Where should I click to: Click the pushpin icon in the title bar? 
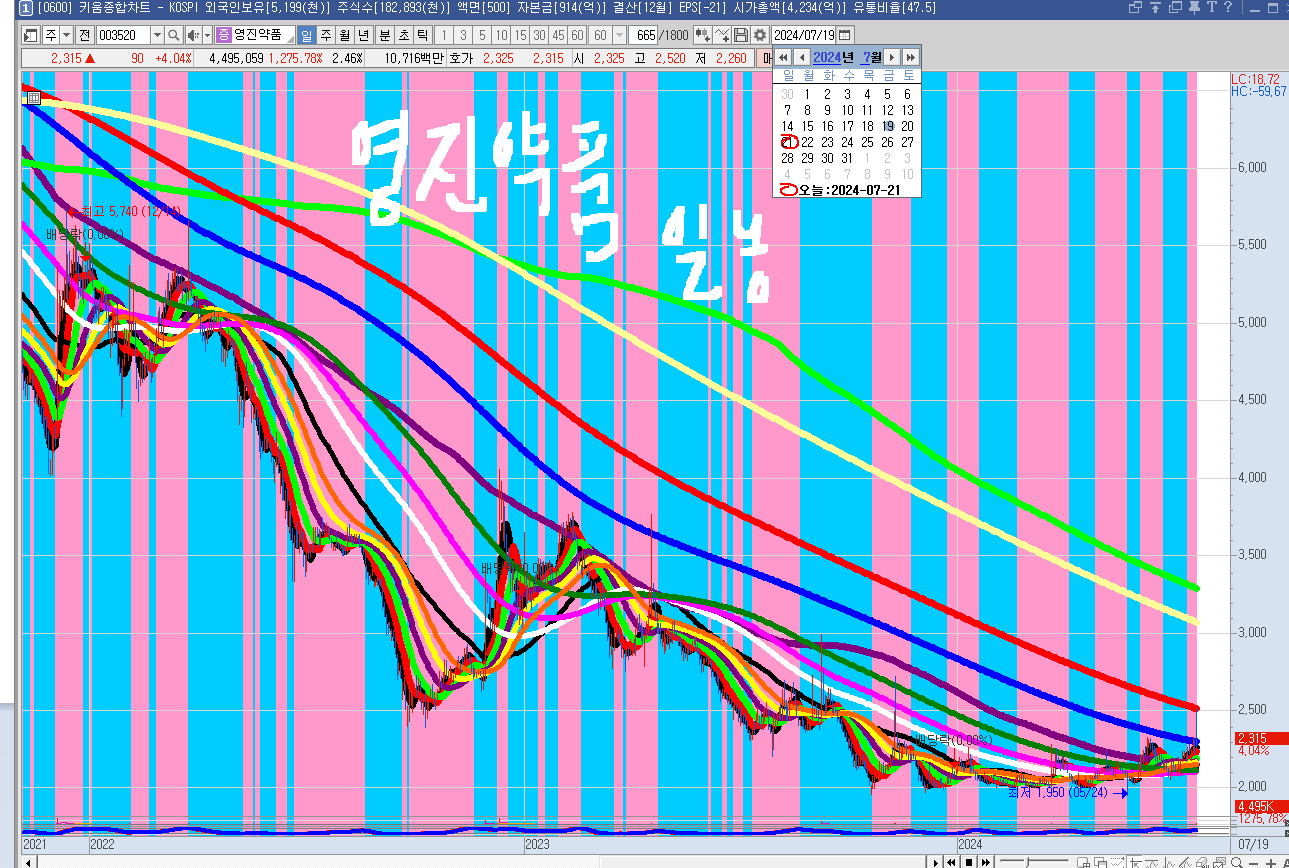click(x=1193, y=8)
